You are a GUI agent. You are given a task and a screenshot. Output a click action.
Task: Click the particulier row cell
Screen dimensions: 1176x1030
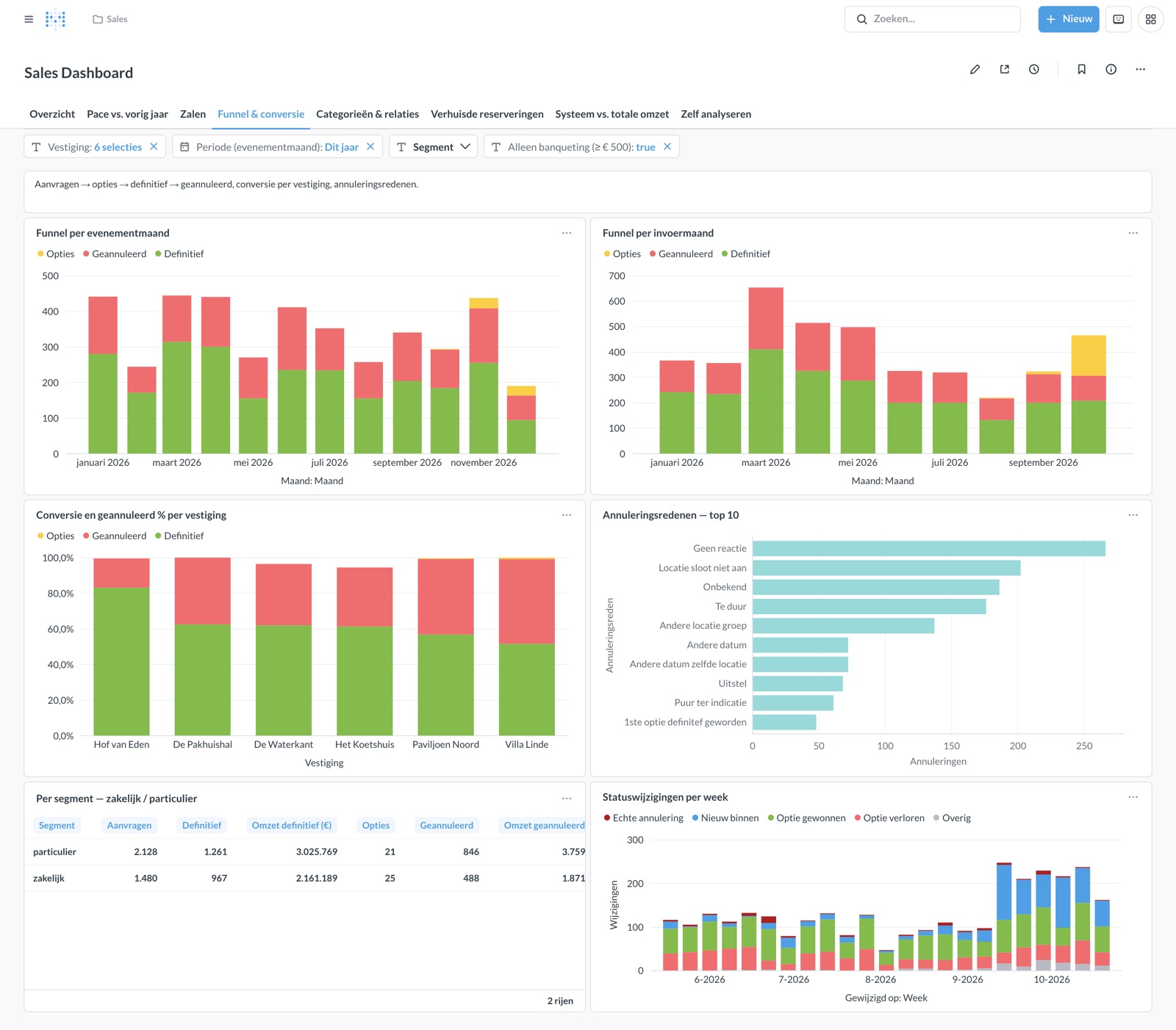[x=54, y=852]
